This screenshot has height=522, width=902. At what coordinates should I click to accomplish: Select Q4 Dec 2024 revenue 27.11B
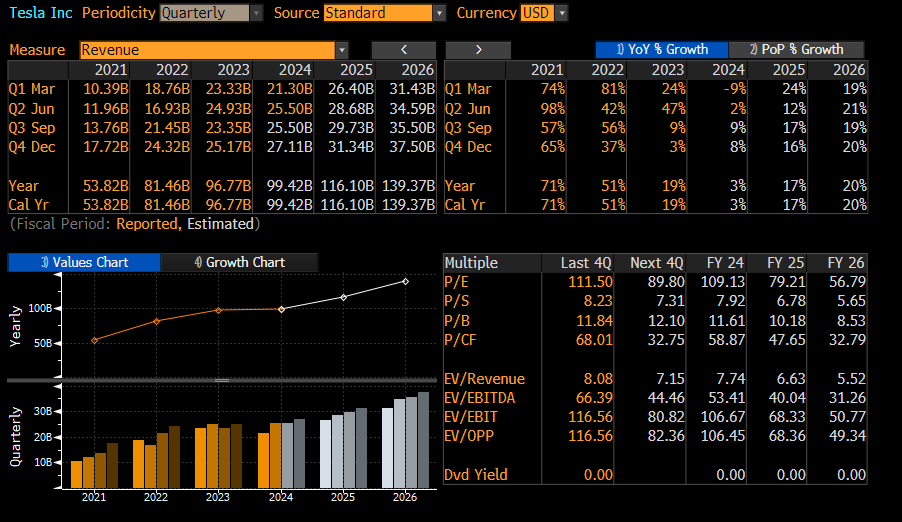(x=289, y=147)
